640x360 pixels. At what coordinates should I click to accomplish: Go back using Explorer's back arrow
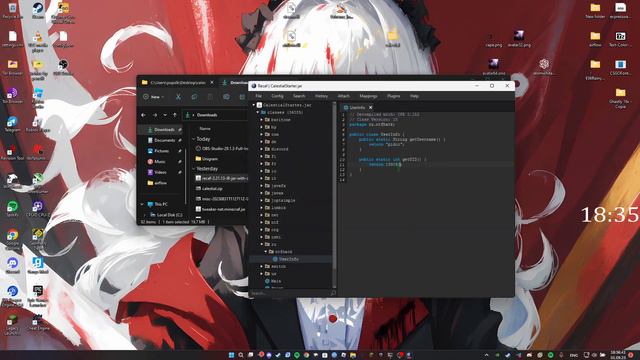coord(144,115)
